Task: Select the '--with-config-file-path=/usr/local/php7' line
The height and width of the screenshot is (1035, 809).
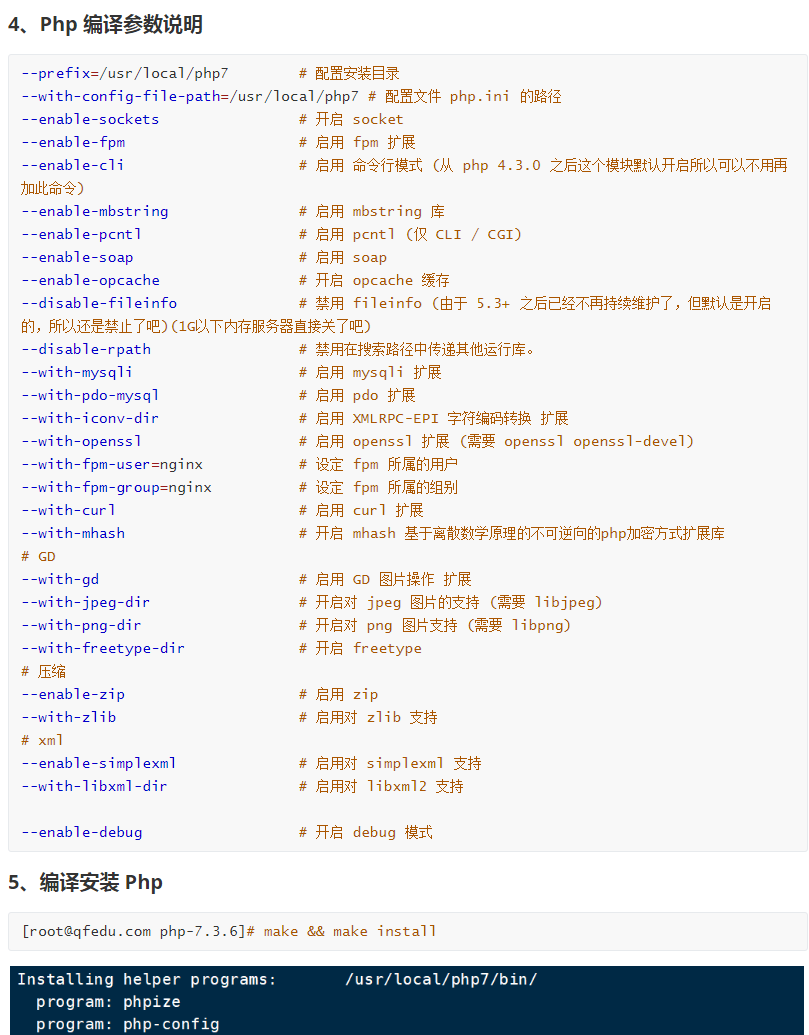Action: [190, 96]
